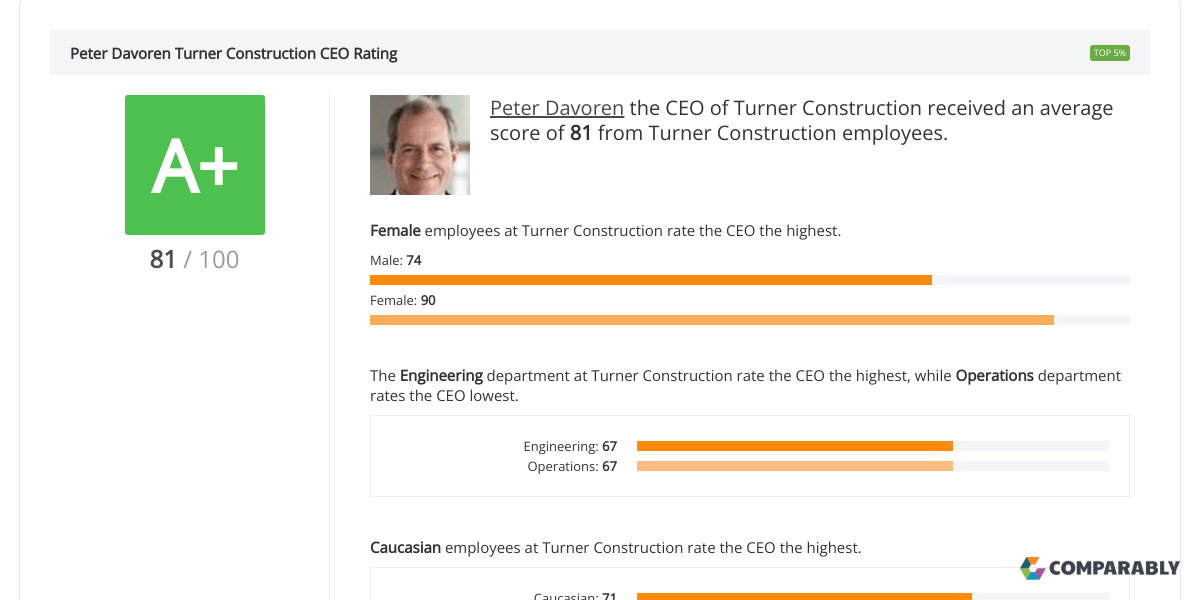Click the CEO Rating section header title

(234, 54)
